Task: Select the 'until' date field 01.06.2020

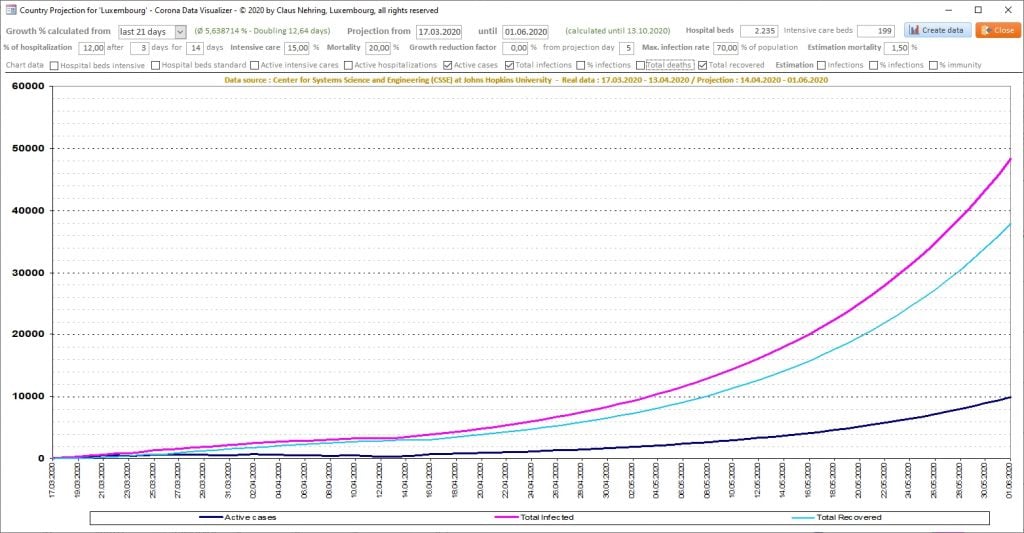Action: 525,31
